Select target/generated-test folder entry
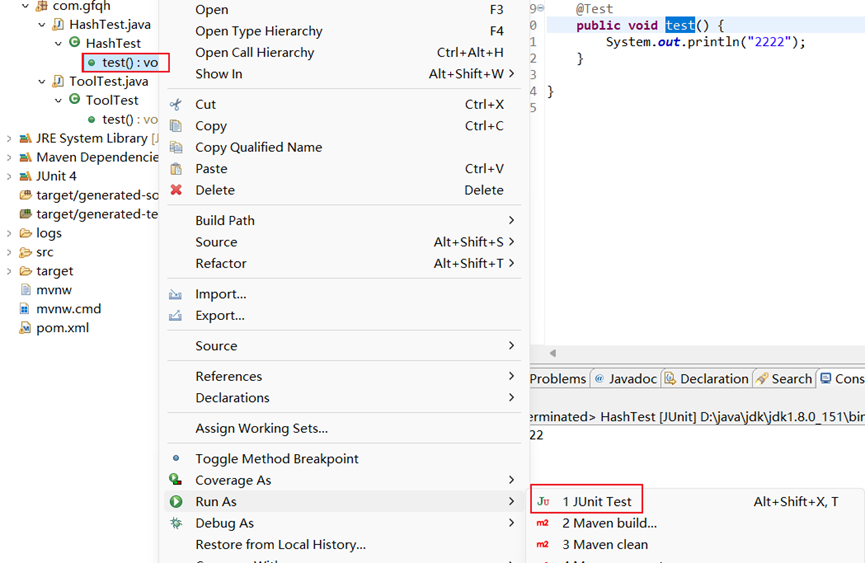This screenshot has width=865, height=563. click(x=89, y=214)
